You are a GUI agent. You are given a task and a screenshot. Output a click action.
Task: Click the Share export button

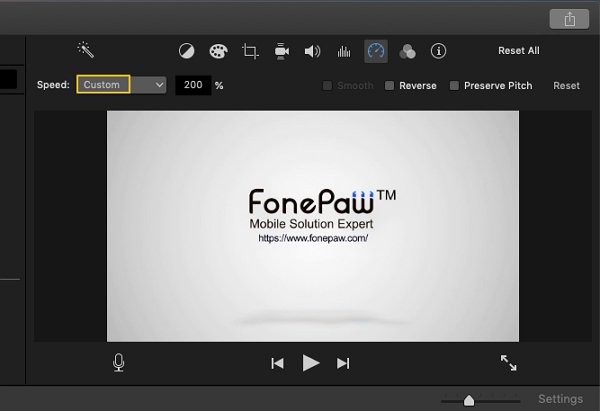[x=569, y=19]
